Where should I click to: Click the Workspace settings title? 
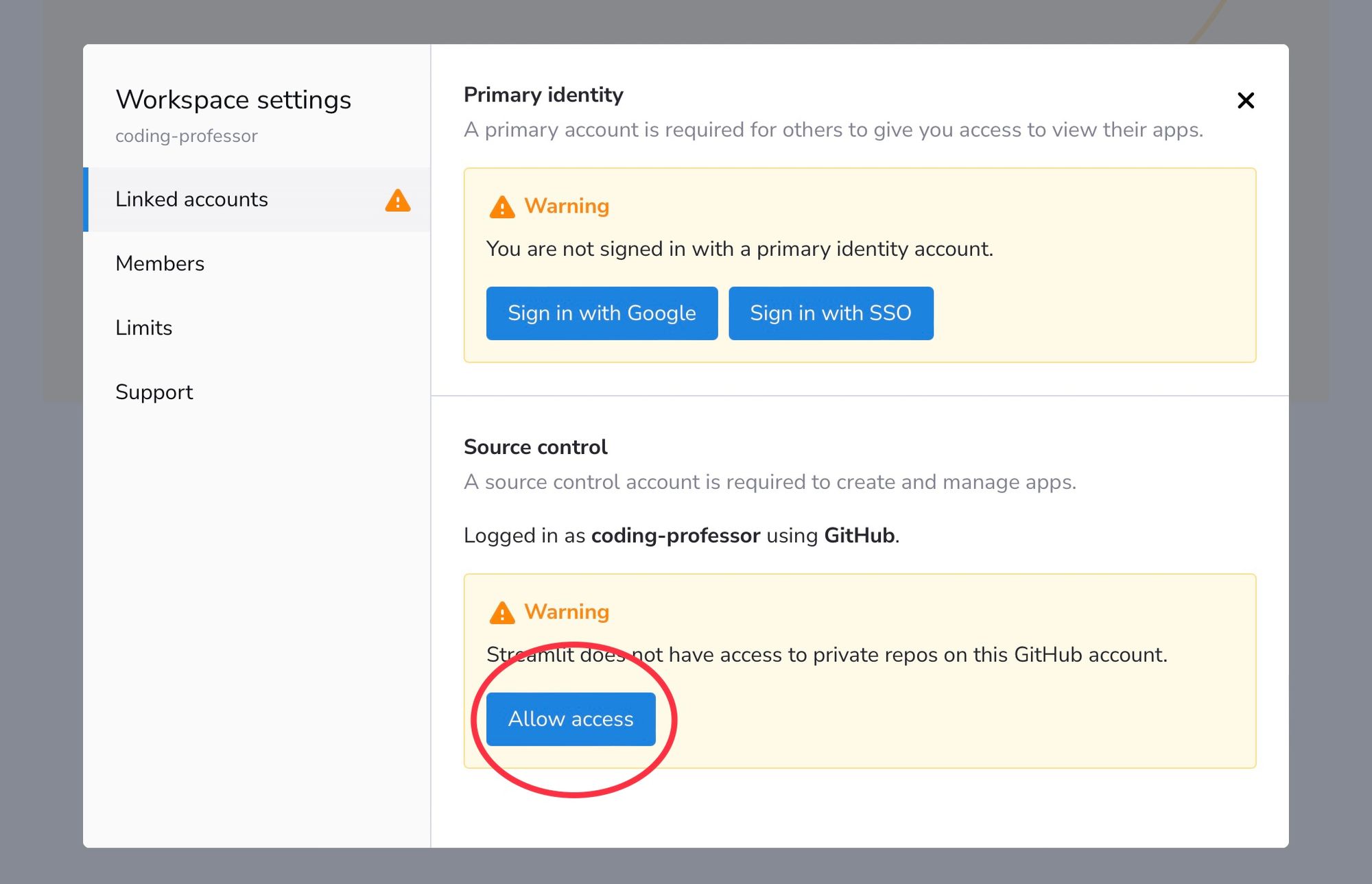click(x=233, y=100)
